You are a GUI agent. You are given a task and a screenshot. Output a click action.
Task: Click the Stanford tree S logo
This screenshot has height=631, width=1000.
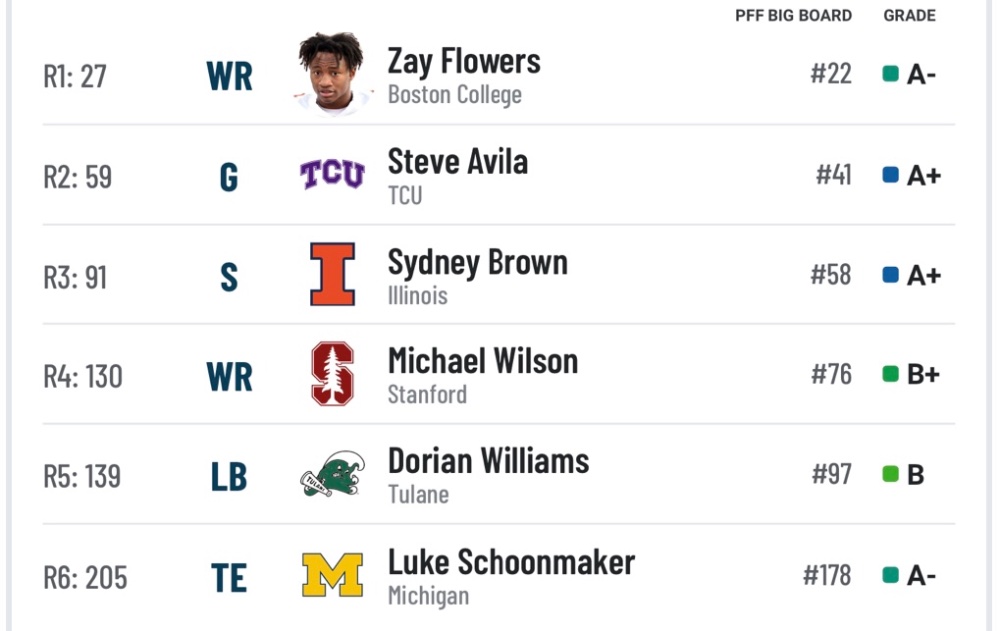pos(332,374)
